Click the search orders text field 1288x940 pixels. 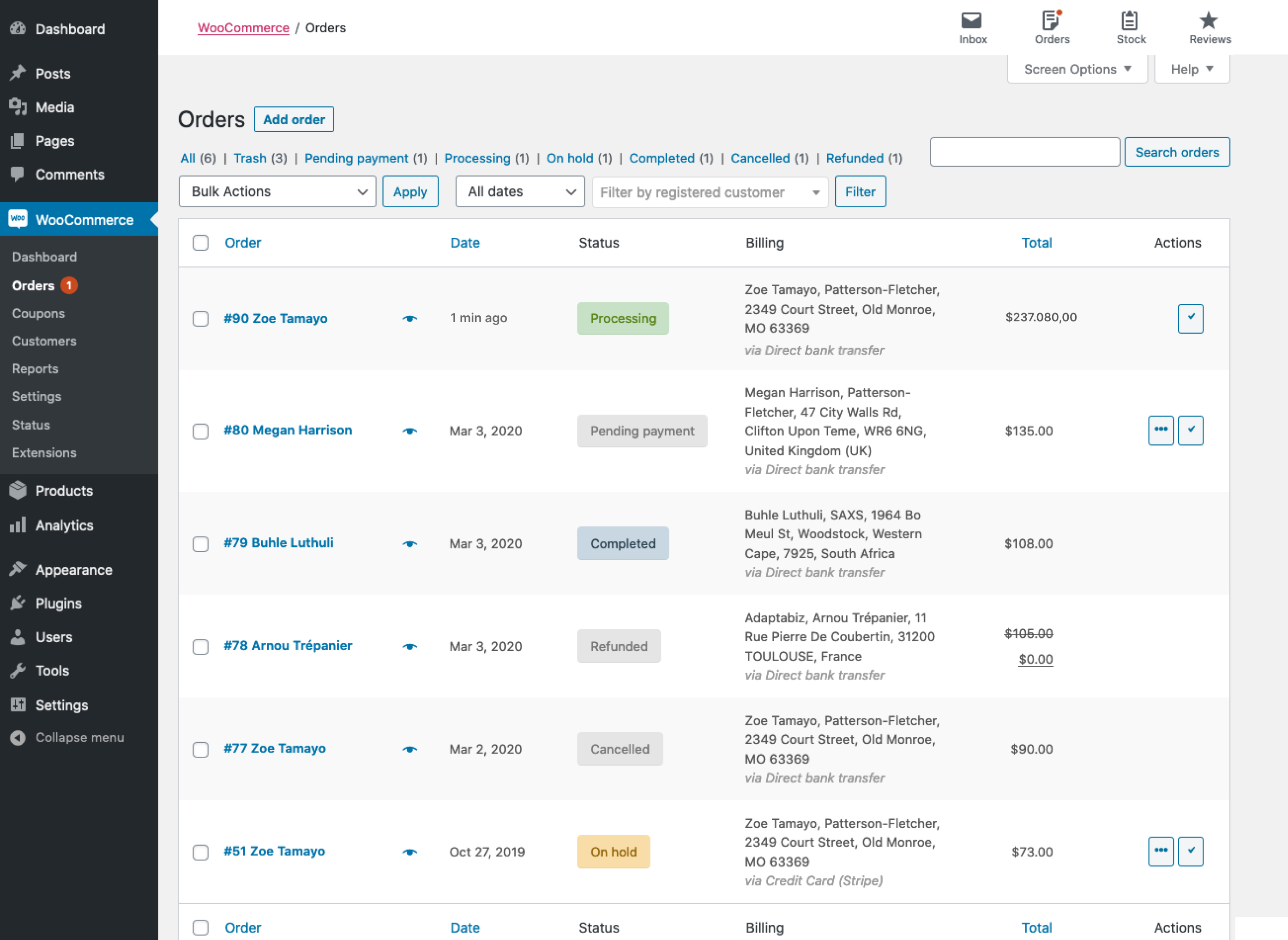pos(1024,152)
